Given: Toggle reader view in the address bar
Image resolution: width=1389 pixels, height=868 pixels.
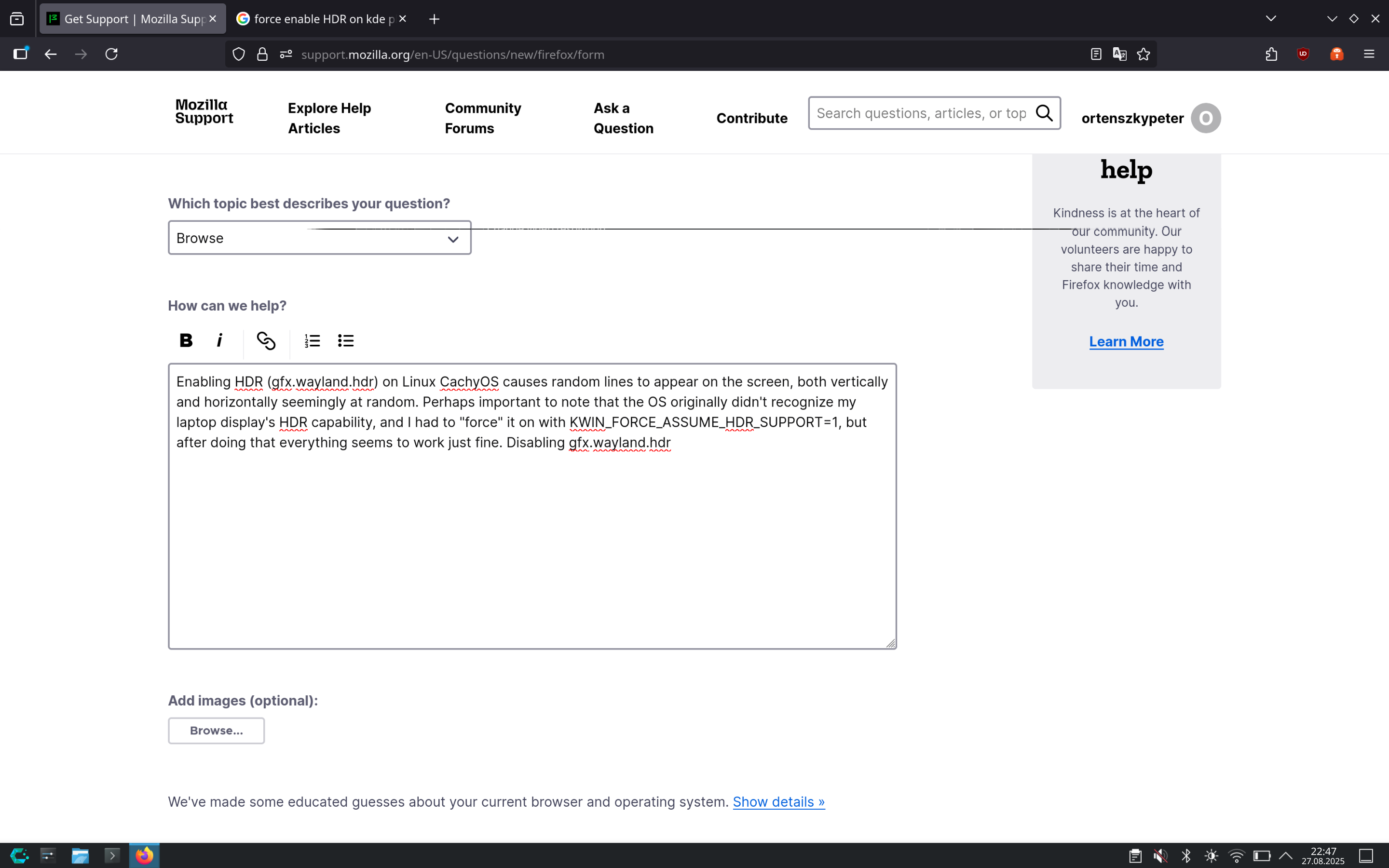Looking at the screenshot, I should coord(1096,54).
